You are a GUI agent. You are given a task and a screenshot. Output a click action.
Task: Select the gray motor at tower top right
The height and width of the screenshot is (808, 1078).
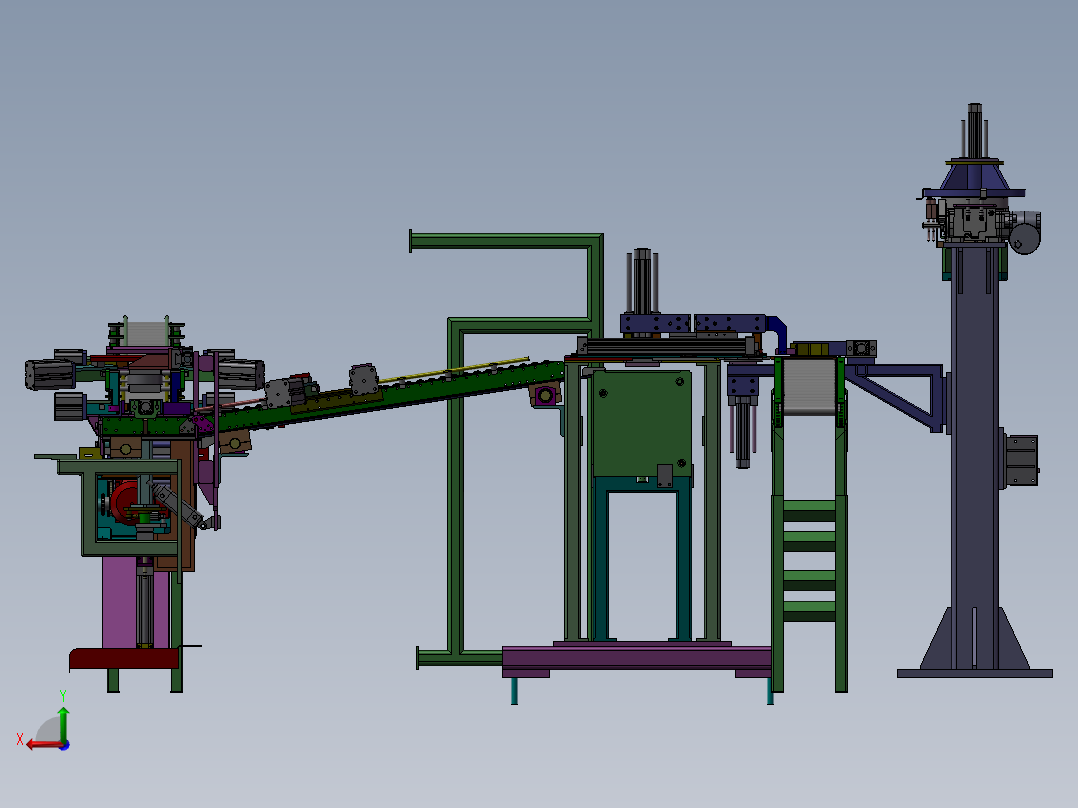(x=1026, y=234)
